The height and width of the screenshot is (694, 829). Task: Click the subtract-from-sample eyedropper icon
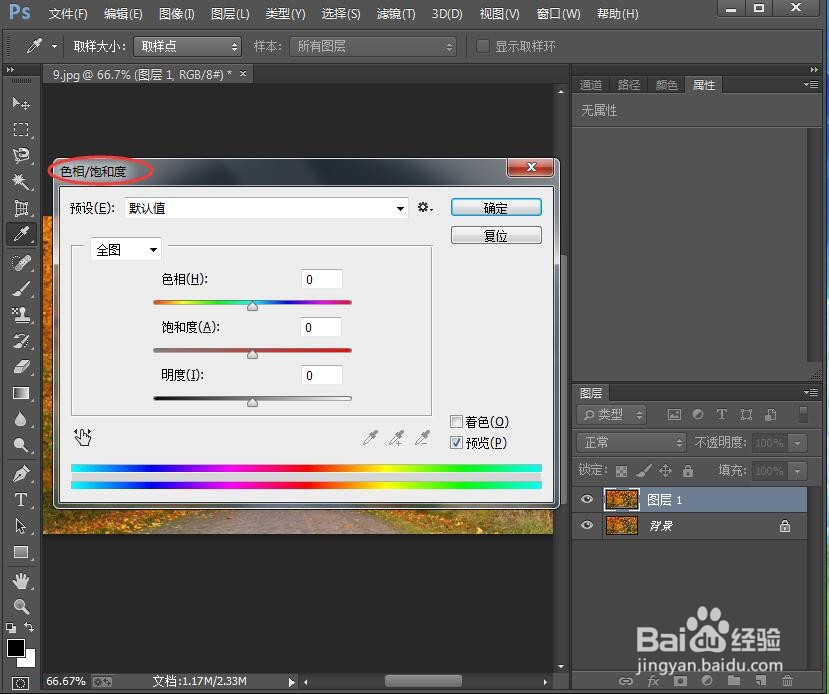point(422,438)
